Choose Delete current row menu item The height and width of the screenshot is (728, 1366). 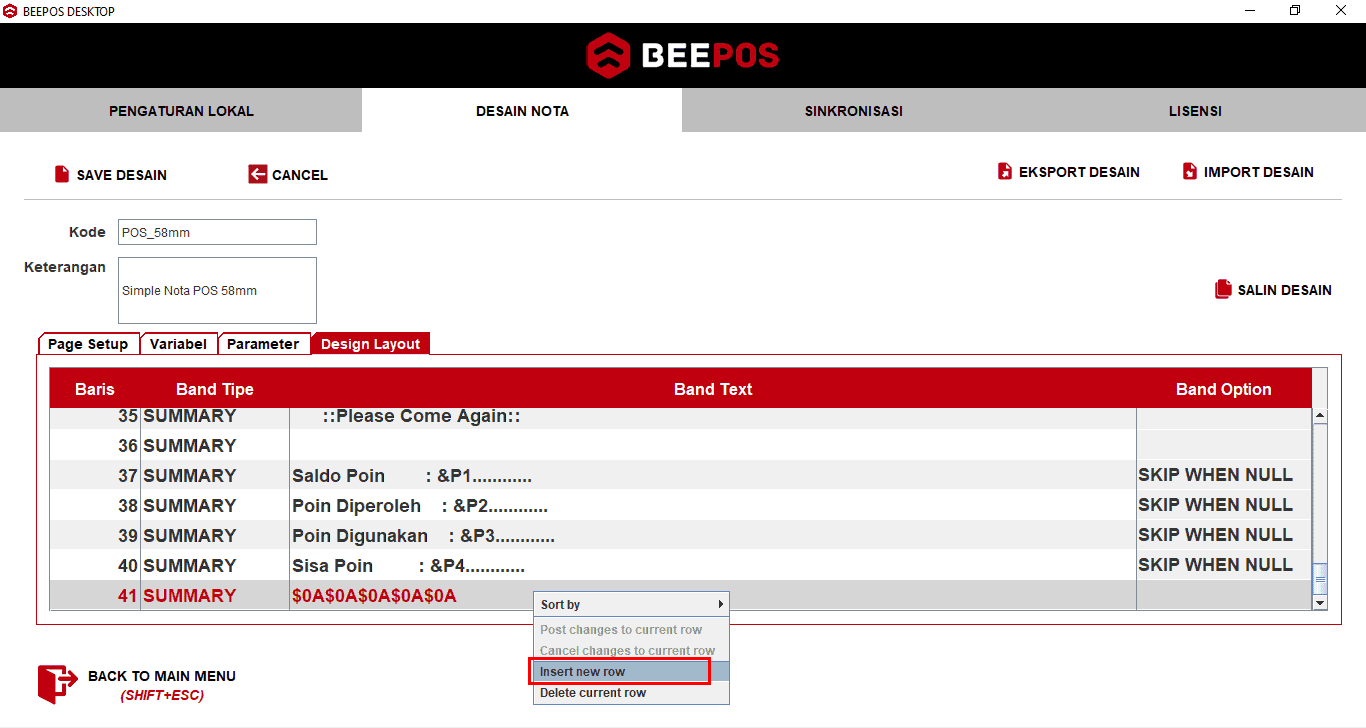click(631, 693)
